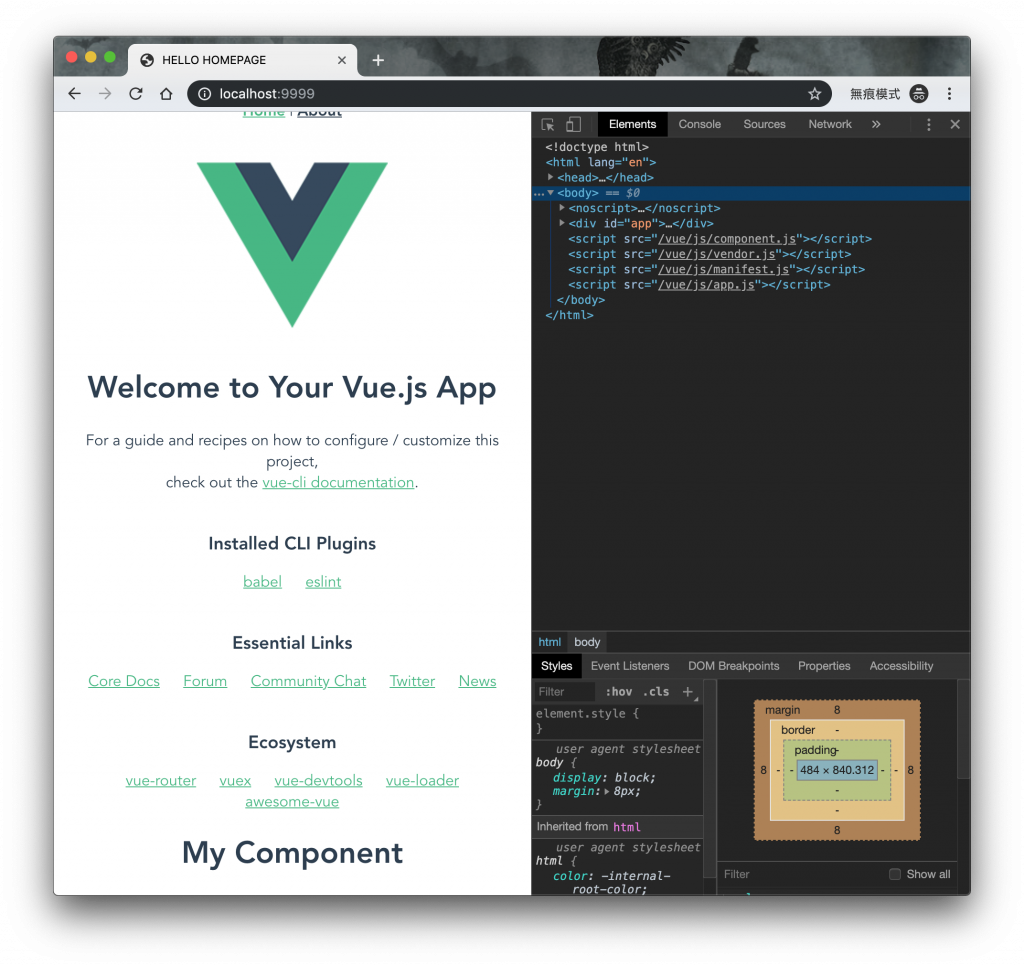1024x966 pixels.
Task: Bookmark this page with the star
Action: (x=814, y=93)
